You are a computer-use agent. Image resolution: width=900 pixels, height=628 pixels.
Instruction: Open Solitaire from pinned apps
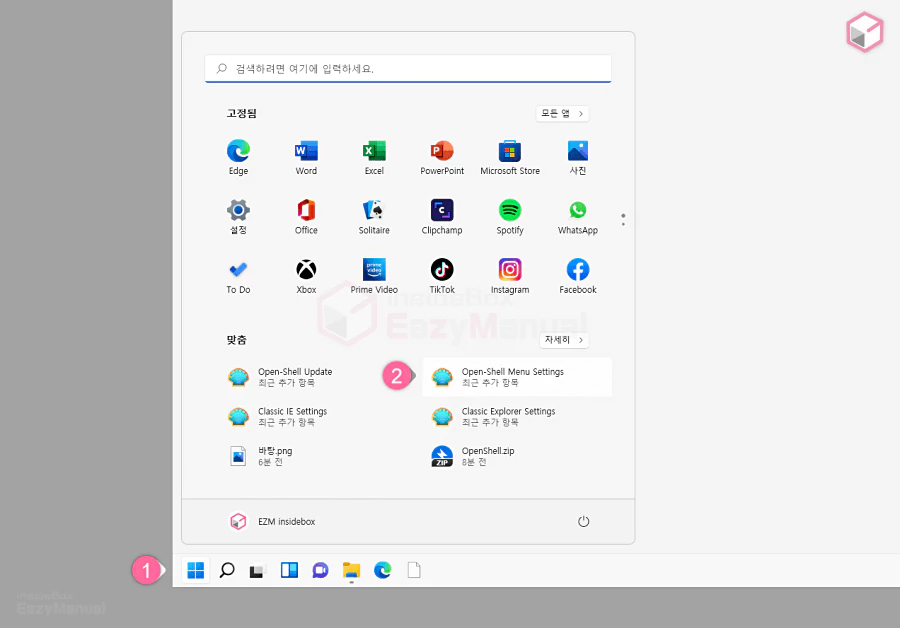(x=374, y=217)
